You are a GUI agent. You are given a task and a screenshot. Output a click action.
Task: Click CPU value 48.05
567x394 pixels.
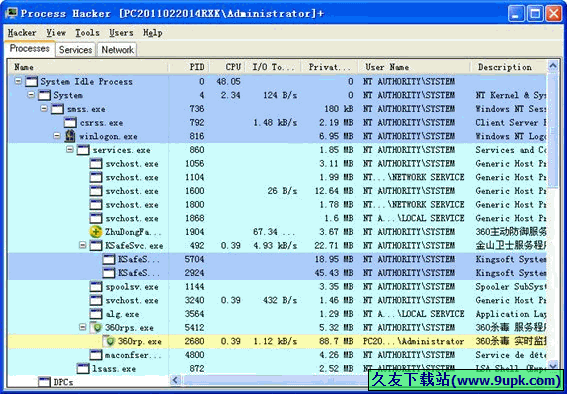click(x=229, y=82)
